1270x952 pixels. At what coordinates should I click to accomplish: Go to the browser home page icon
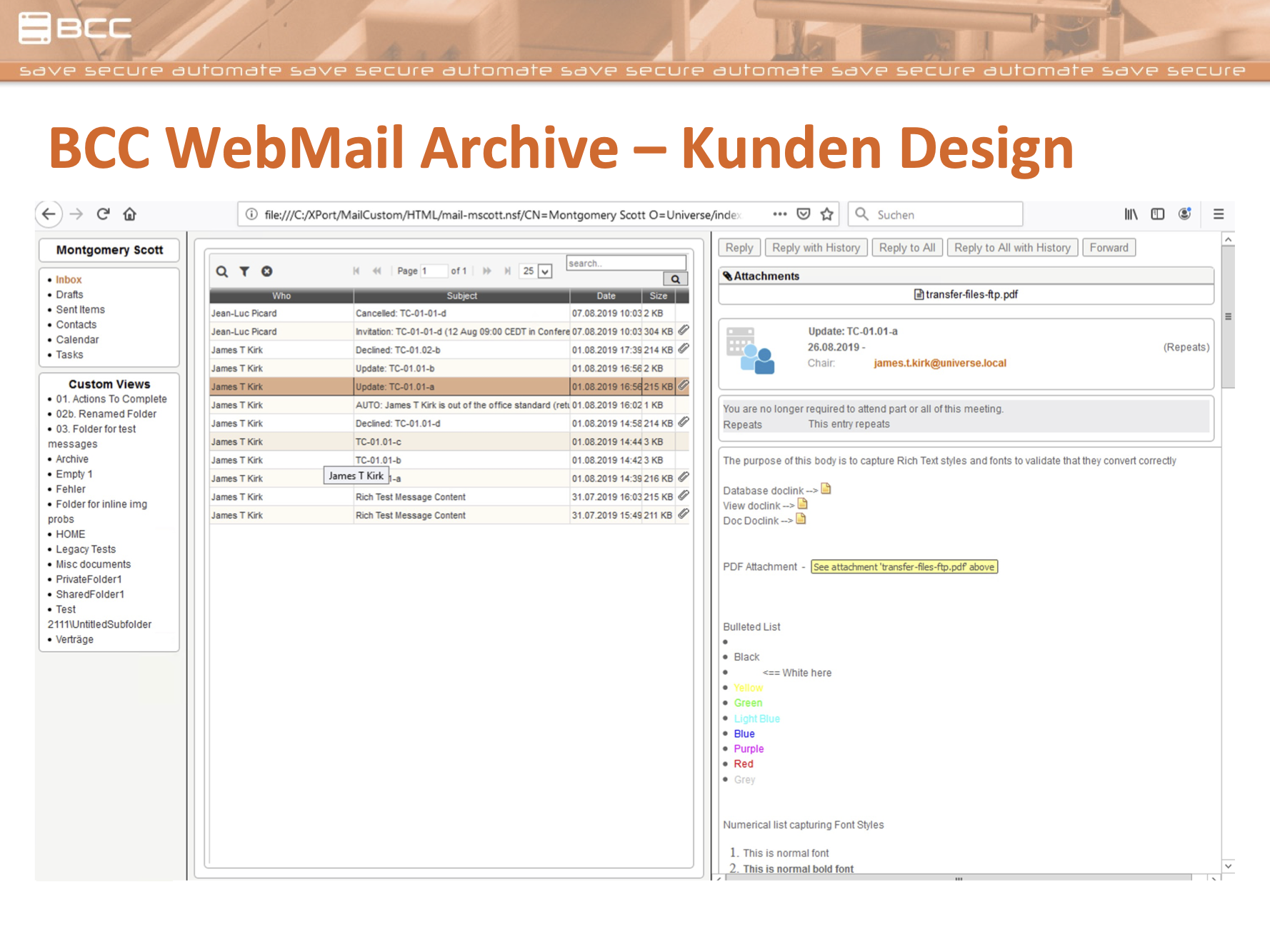pyautogui.click(x=129, y=214)
